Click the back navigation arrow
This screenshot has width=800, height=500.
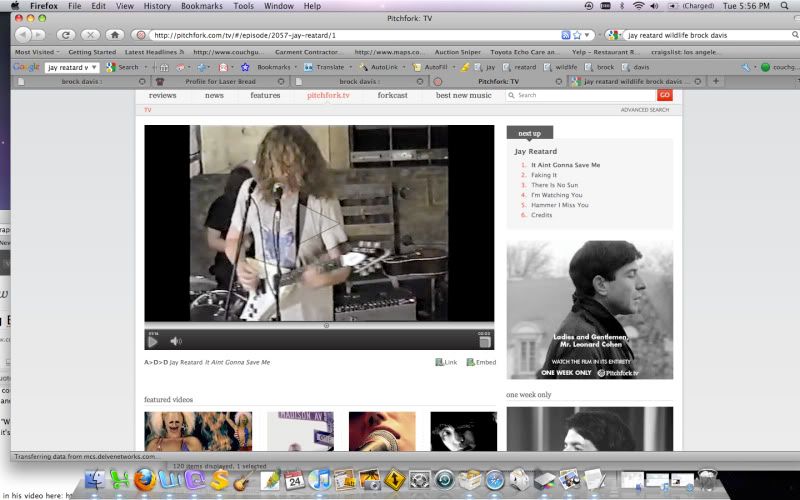[22, 35]
